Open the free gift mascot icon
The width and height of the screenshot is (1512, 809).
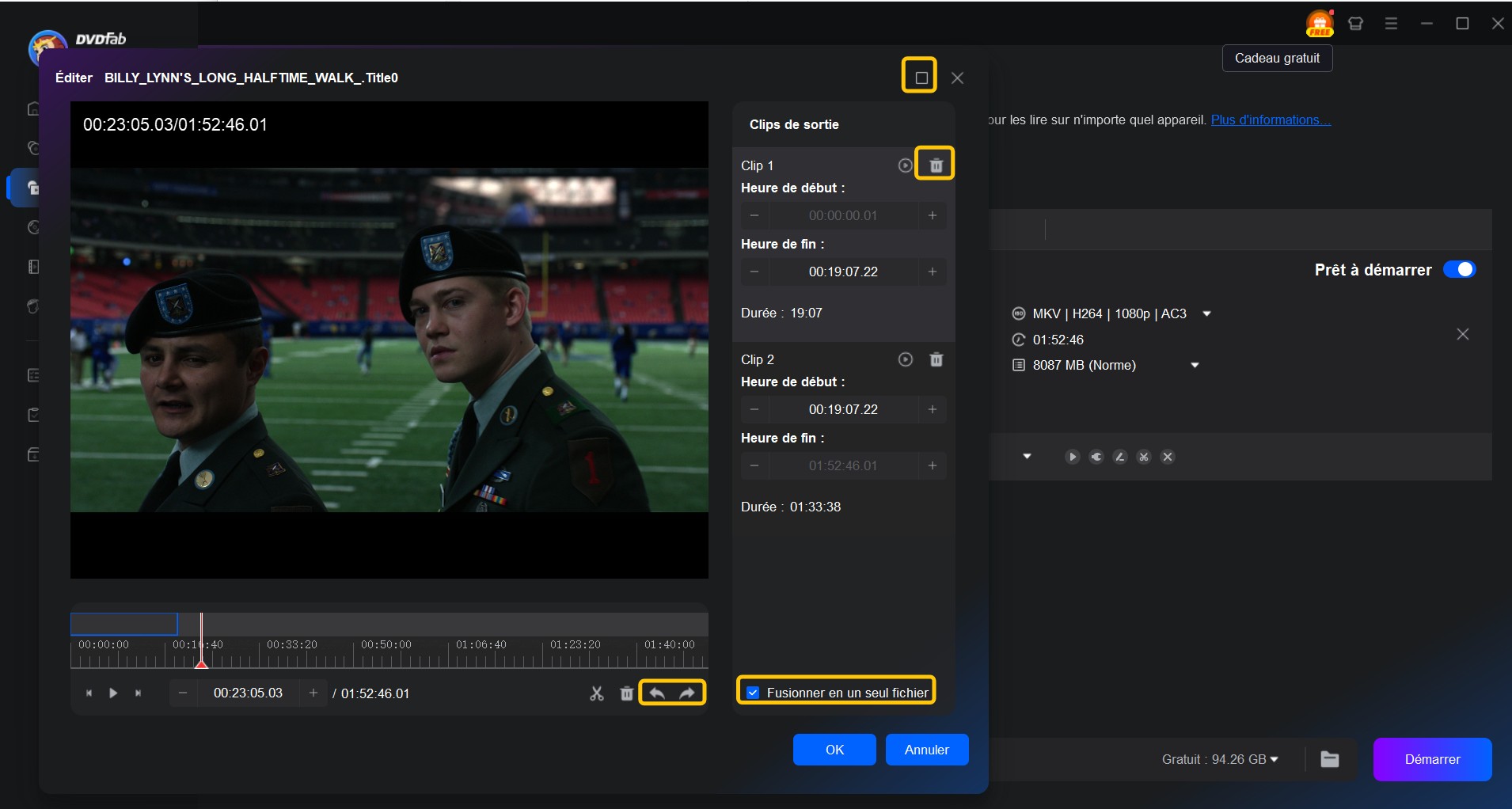click(1320, 23)
